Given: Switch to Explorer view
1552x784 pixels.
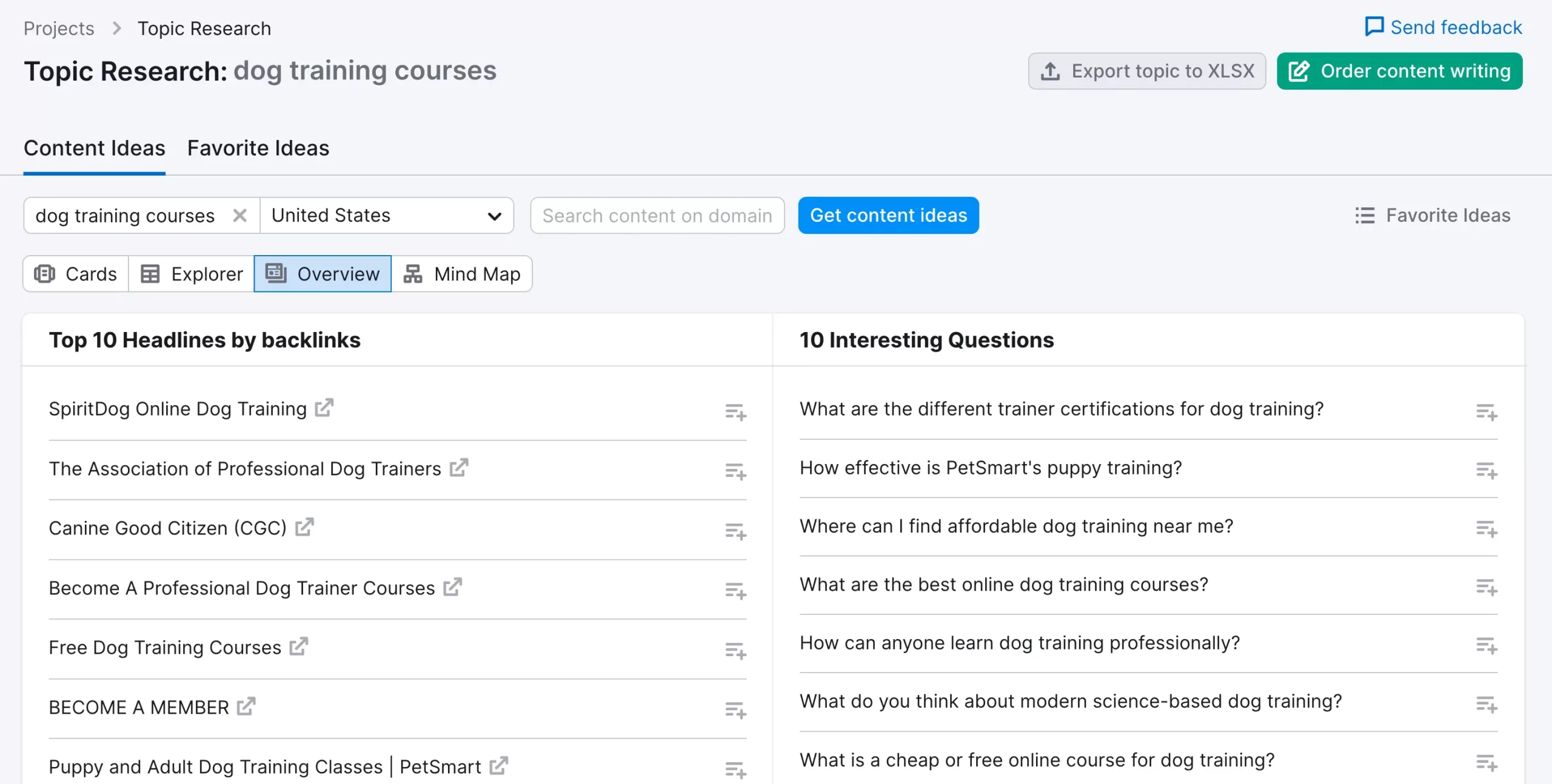Looking at the screenshot, I should (x=192, y=274).
